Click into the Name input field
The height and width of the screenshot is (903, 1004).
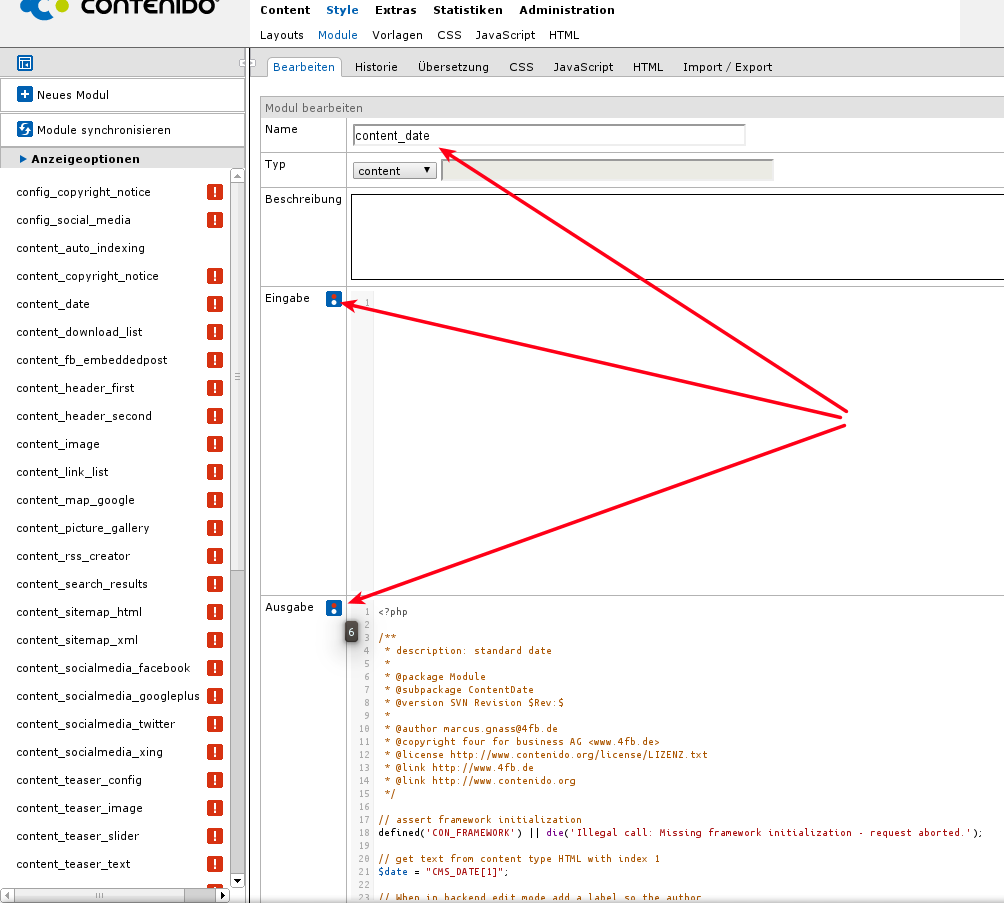[548, 136]
